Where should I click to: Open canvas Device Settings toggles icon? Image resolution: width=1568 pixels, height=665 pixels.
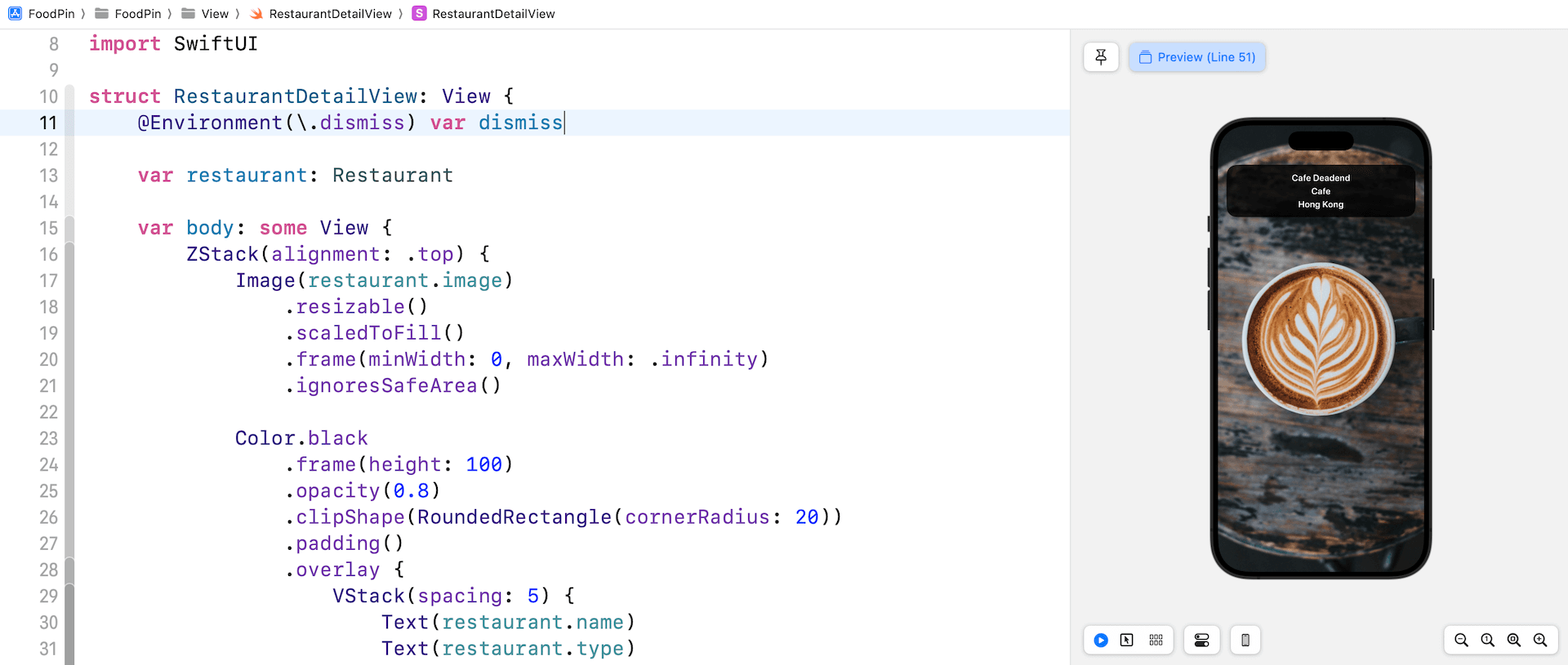pos(1201,640)
